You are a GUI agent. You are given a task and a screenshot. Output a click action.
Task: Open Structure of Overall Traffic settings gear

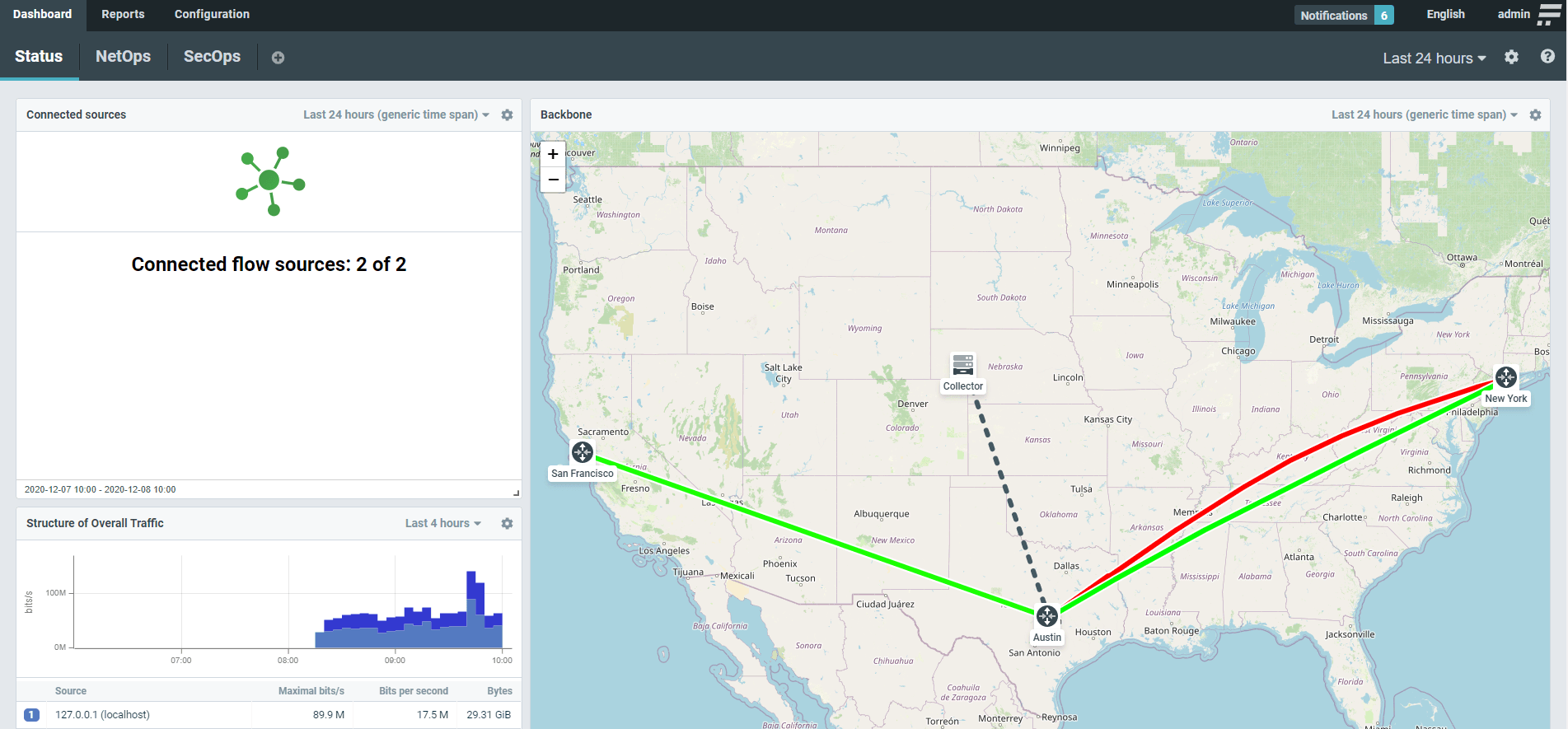[x=507, y=524]
